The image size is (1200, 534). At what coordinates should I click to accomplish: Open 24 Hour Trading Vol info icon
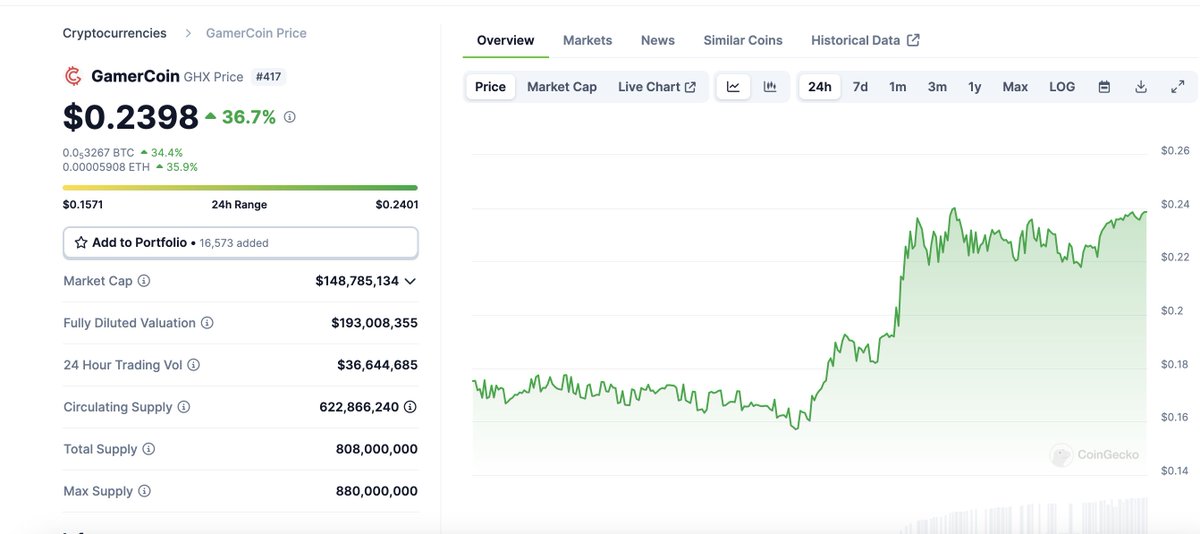pos(194,365)
